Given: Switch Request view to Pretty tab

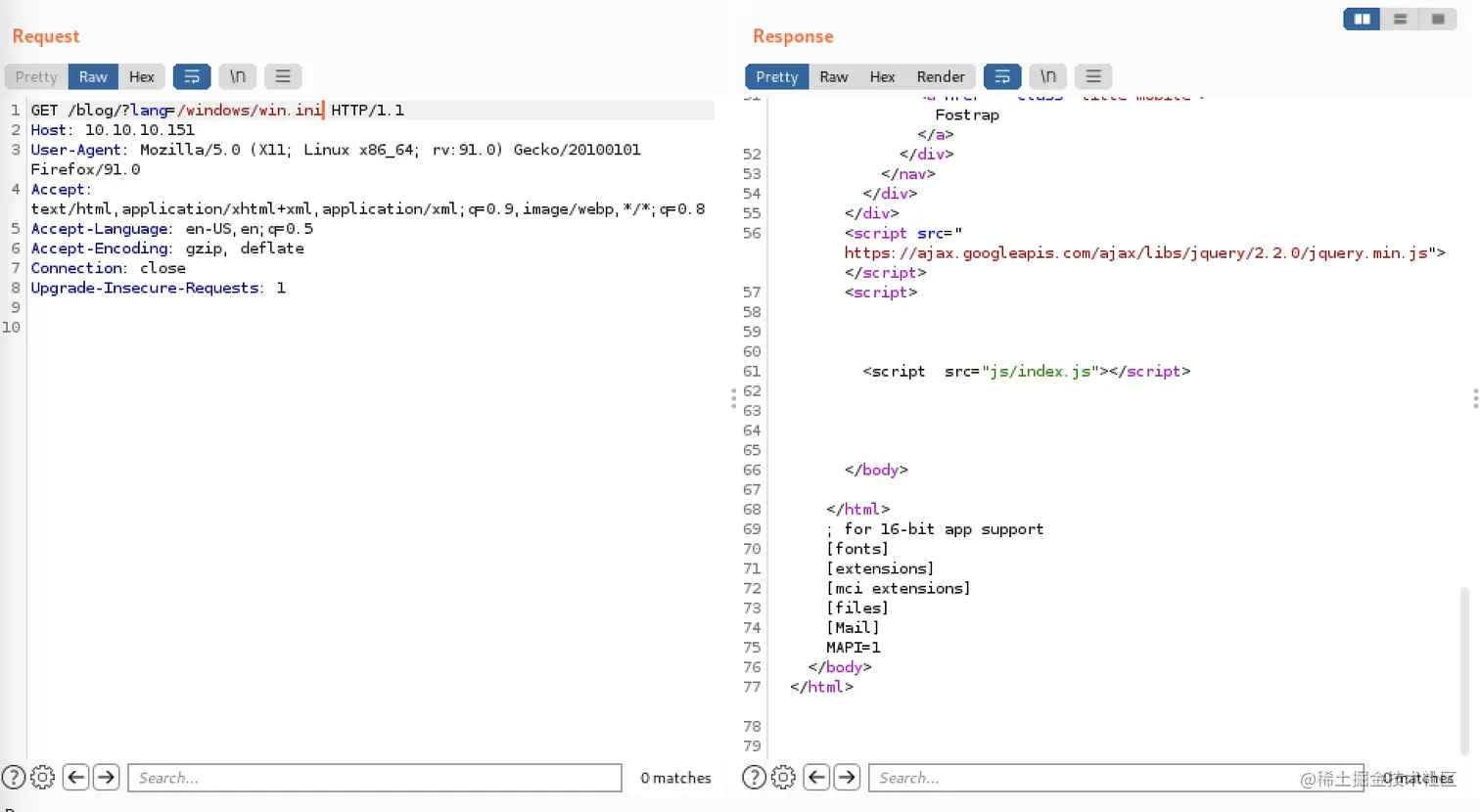Looking at the screenshot, I should (36, 76).
